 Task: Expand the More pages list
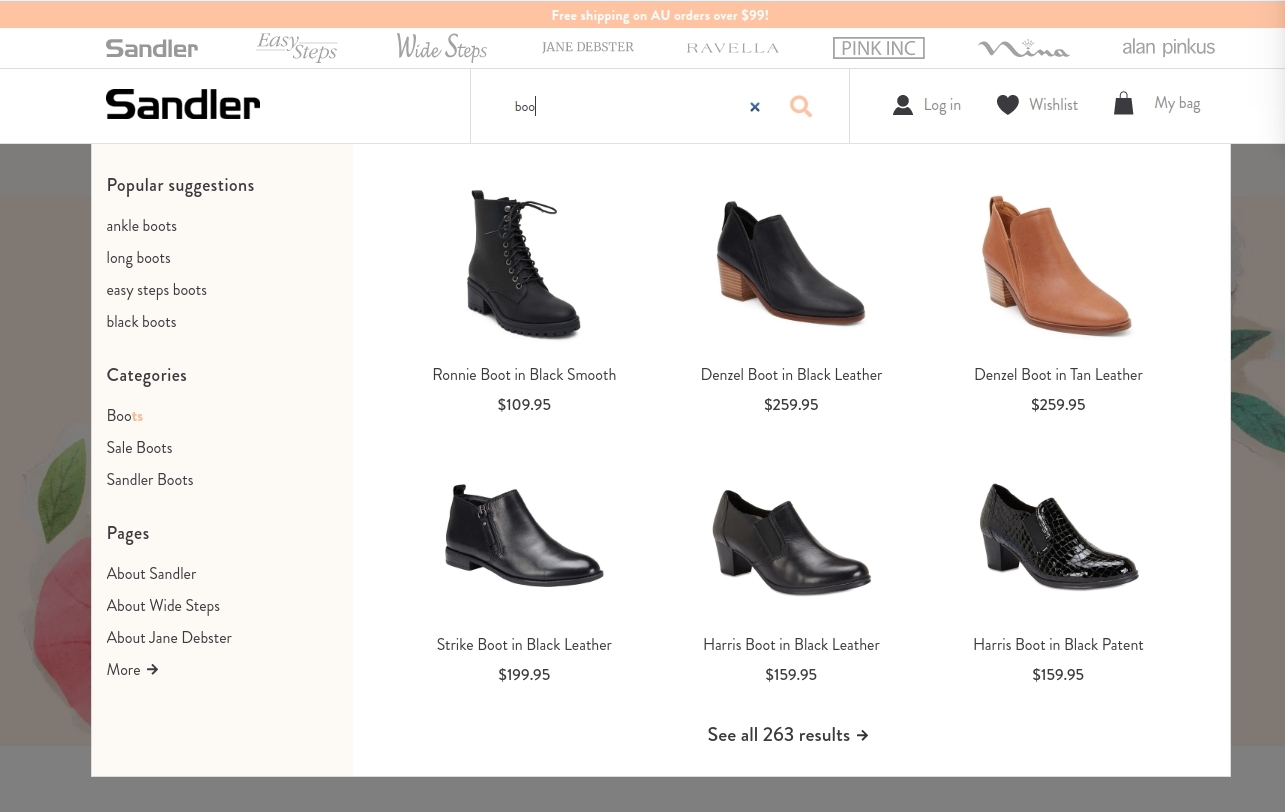[x=131, y=669]
